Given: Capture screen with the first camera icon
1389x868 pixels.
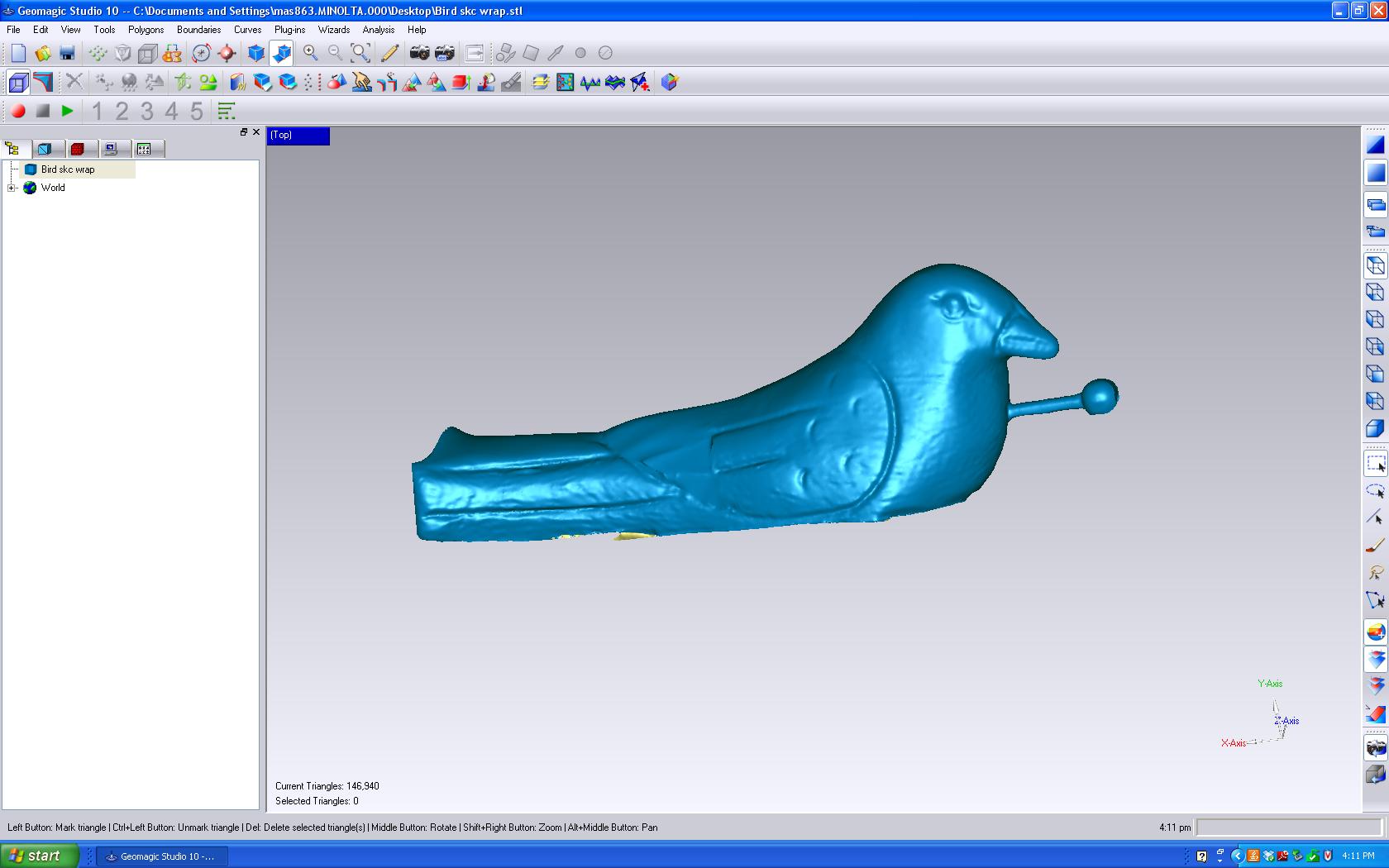Looking at the screenshot, I should click(x=420, y=53).
